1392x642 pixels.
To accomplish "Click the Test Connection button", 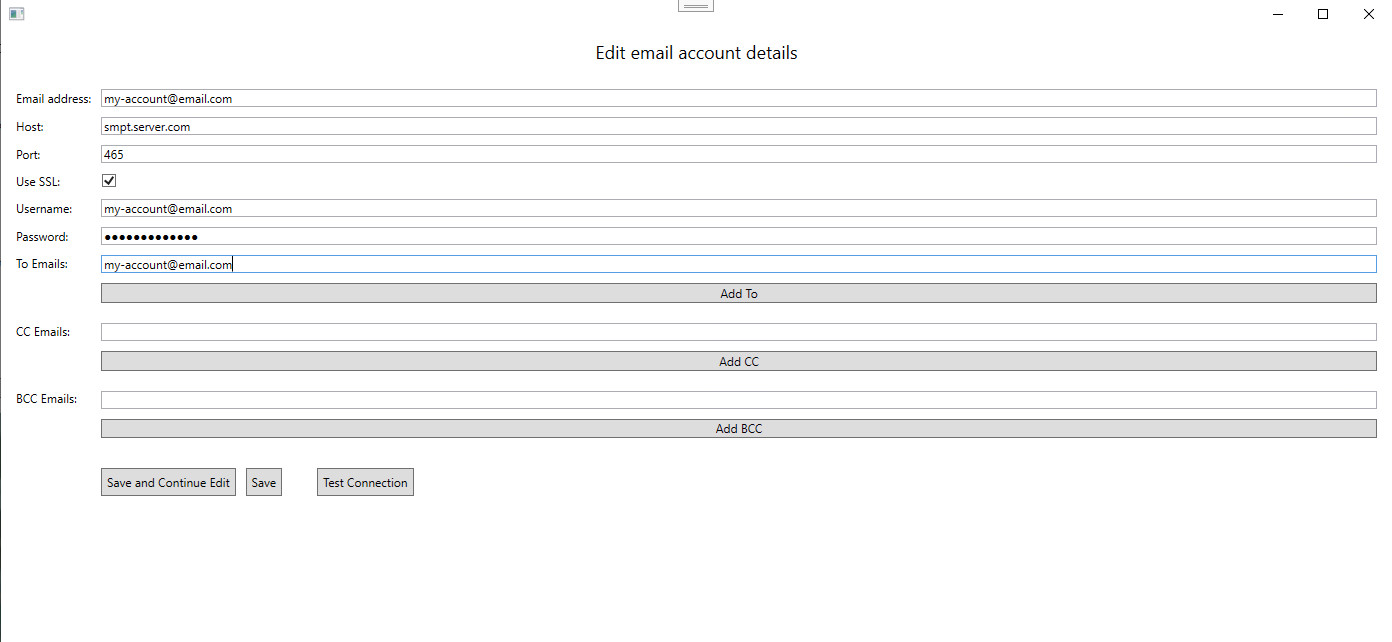I will click(x=365, y=481).
